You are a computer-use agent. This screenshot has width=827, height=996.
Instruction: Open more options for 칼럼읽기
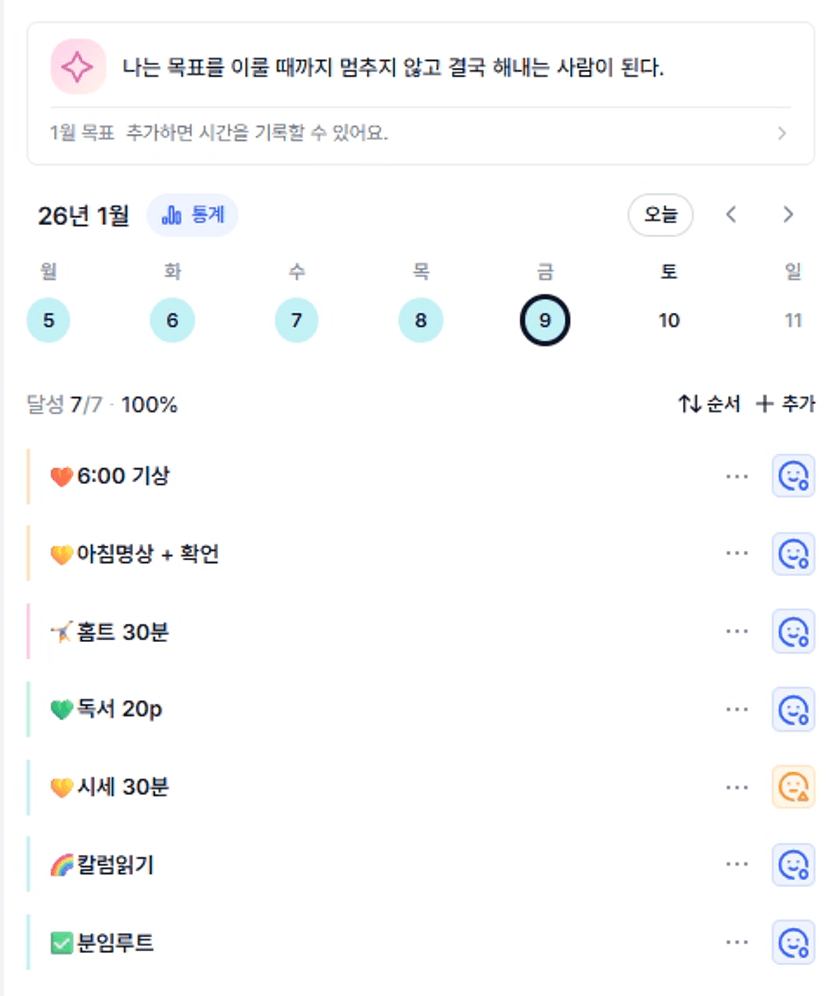(737, 865)
